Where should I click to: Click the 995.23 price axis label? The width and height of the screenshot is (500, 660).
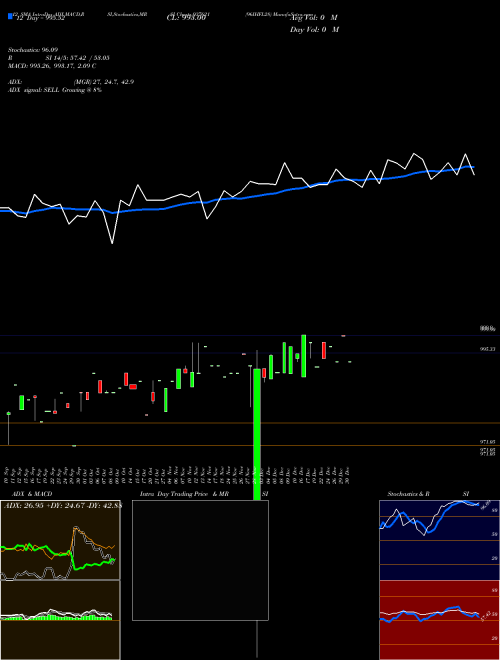click(487, 349)
